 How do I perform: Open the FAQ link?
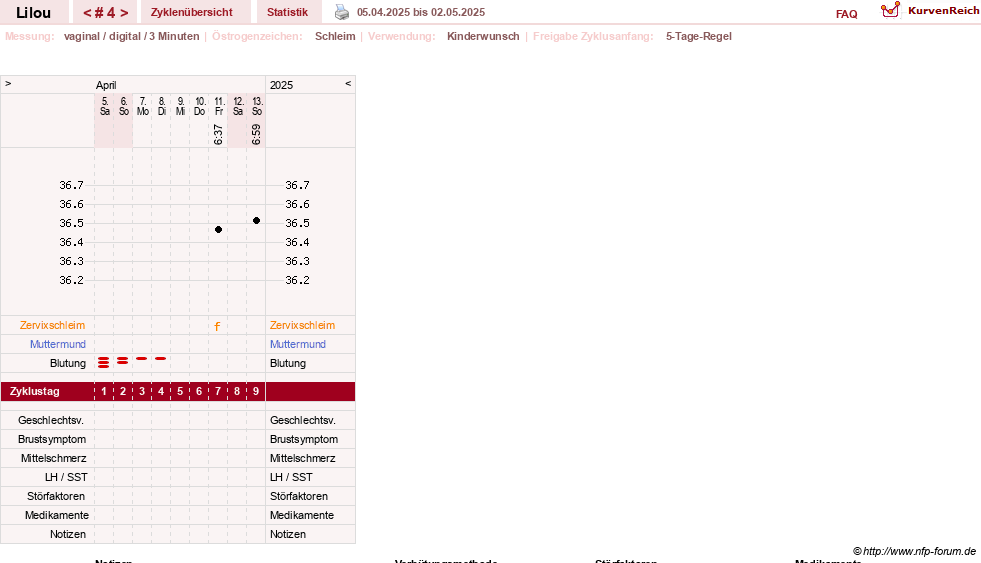(846, 14)
